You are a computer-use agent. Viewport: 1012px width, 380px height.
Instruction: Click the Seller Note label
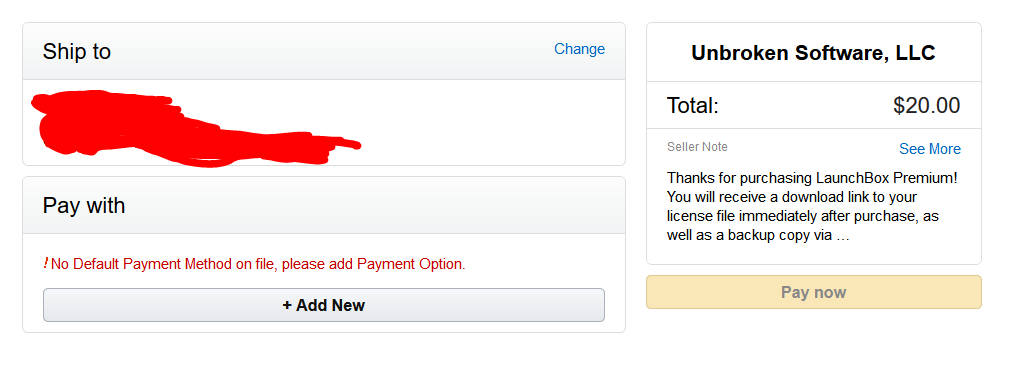697,147
